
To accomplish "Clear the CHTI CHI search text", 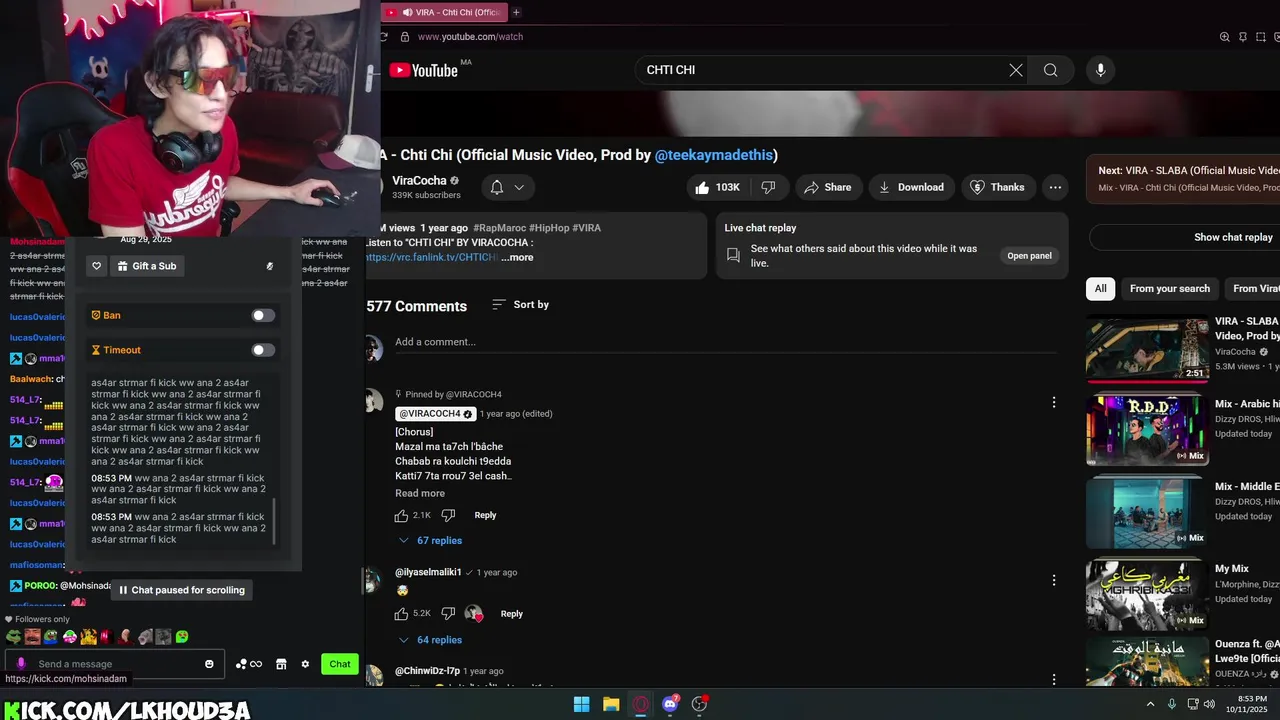I will click(1015, 70).
